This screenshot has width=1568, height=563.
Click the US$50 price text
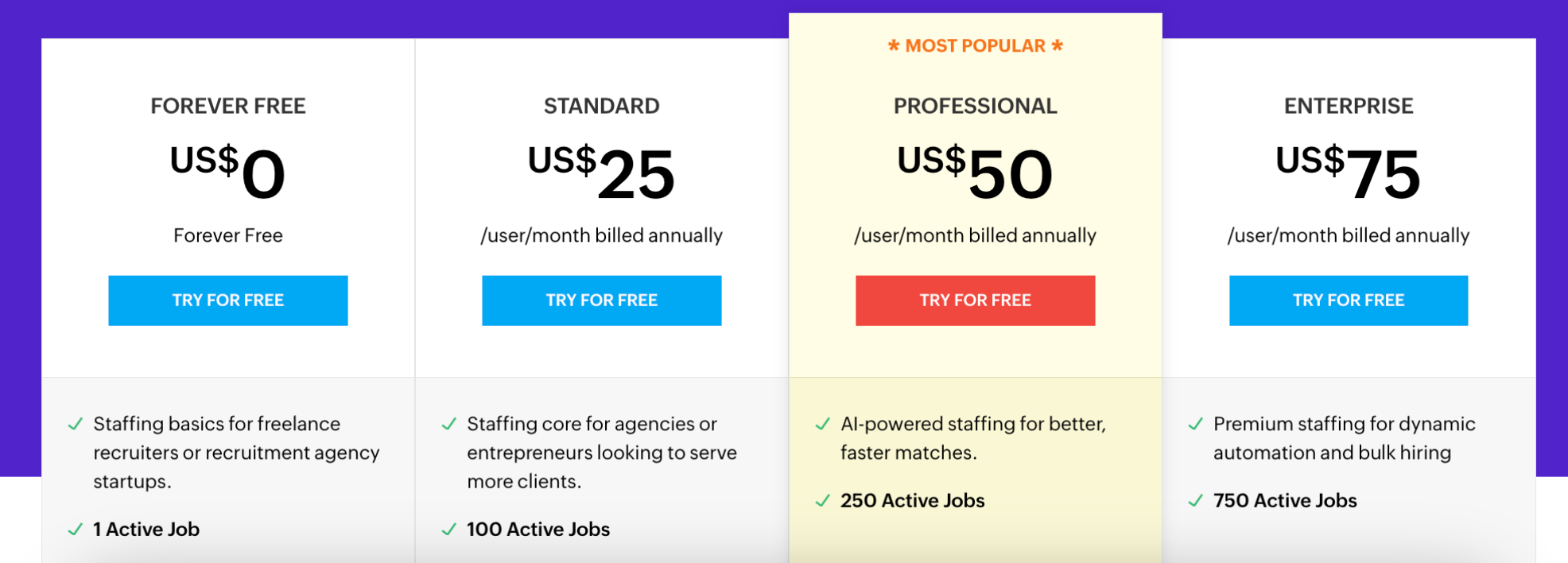(x=973, y=169)
